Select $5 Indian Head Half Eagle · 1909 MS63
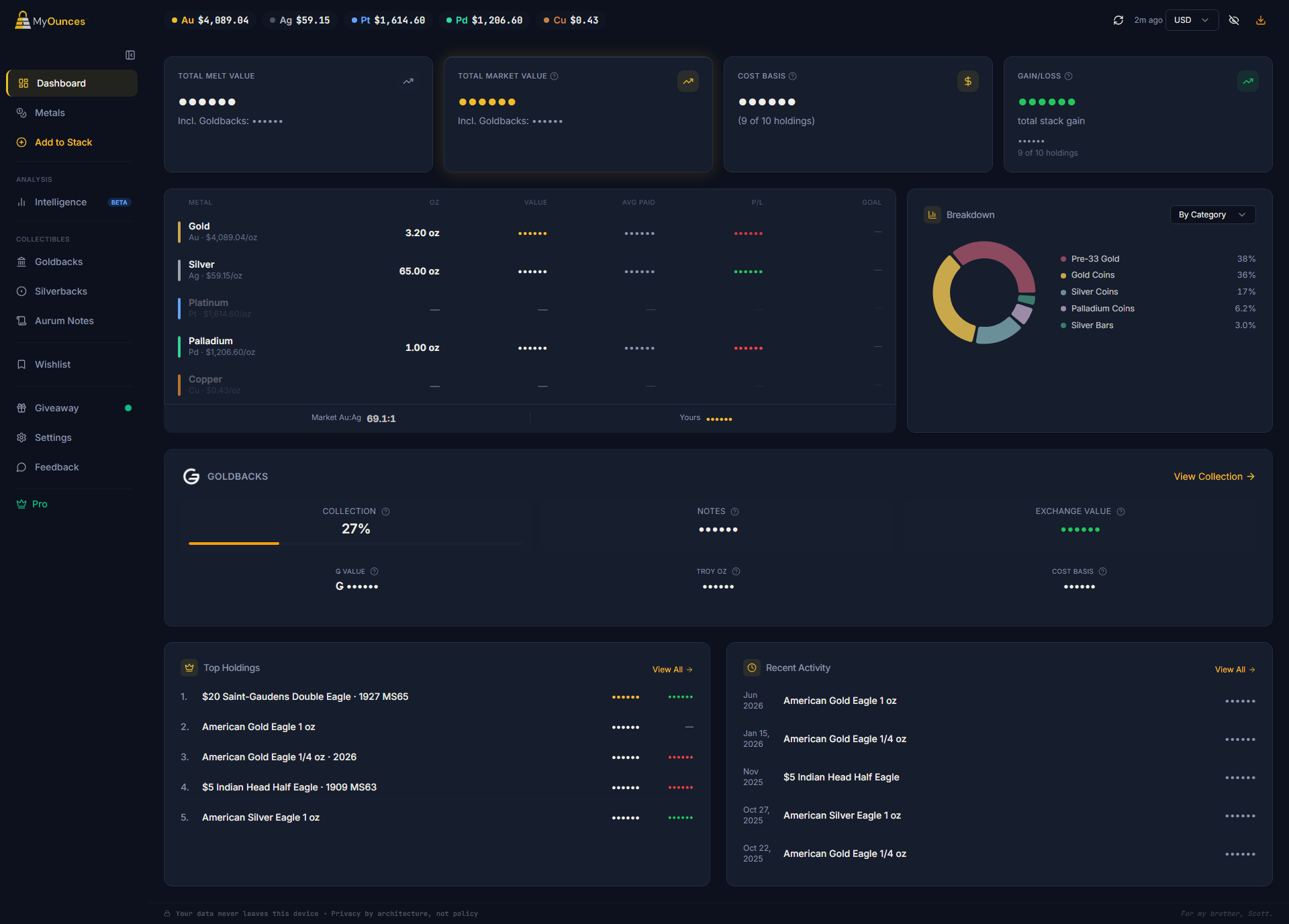1289x924 pixels. (437, 787)
